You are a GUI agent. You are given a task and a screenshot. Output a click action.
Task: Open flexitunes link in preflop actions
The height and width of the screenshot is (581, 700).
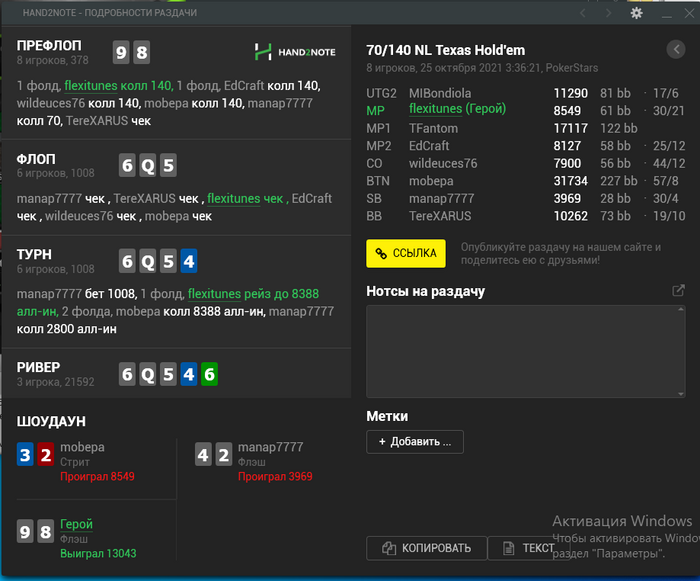(91, 85)
